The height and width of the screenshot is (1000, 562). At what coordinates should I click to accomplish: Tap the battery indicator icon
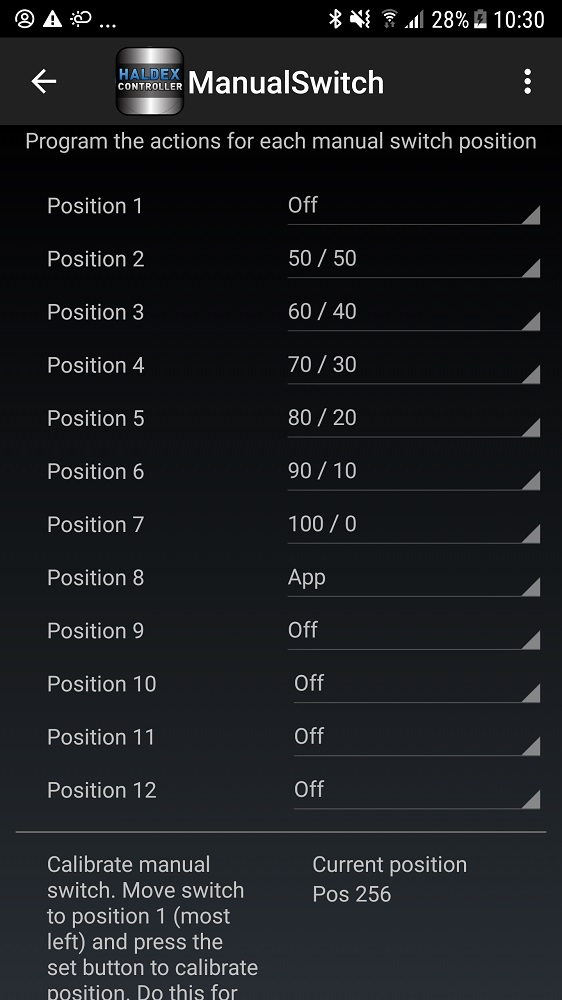point(480,19)
